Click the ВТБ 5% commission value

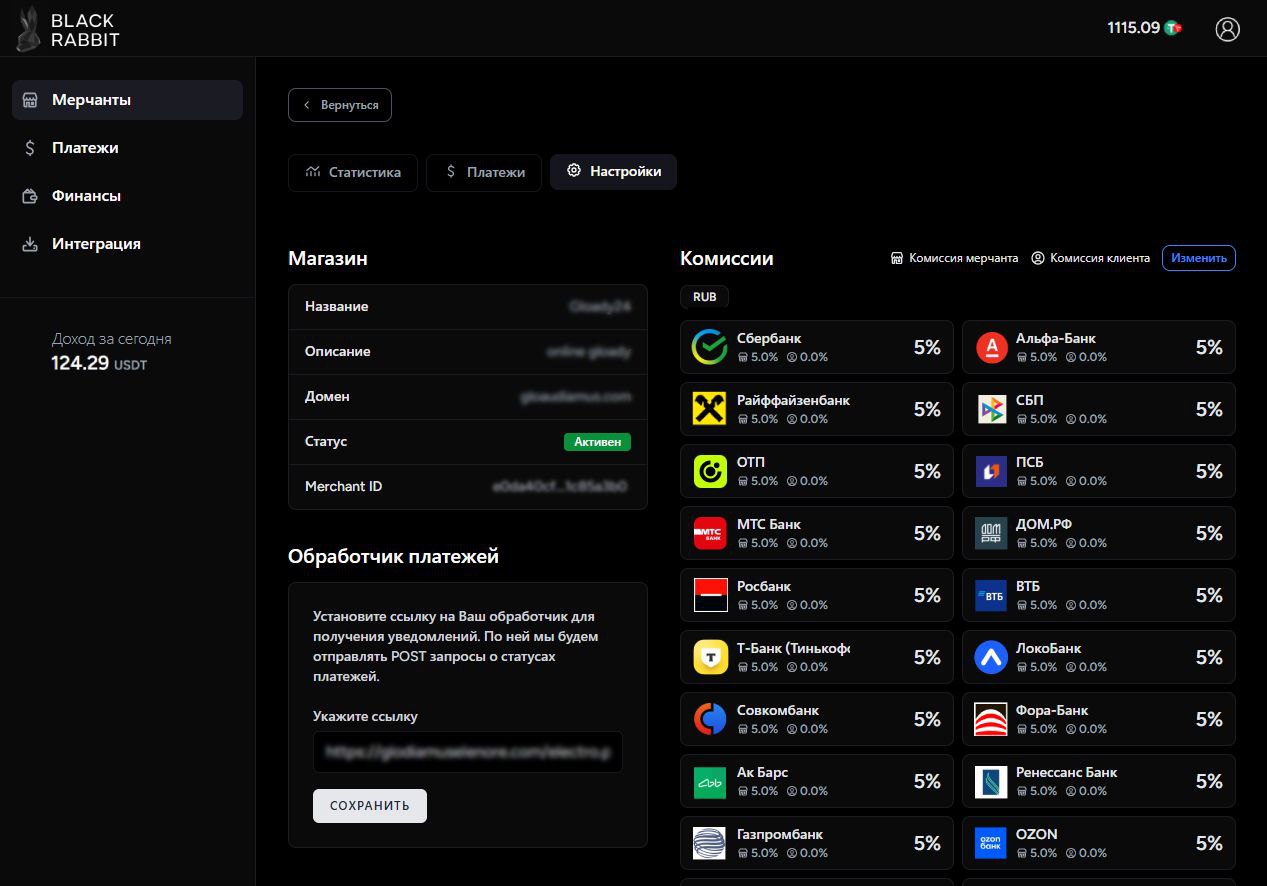click(x=1209, y=595)
